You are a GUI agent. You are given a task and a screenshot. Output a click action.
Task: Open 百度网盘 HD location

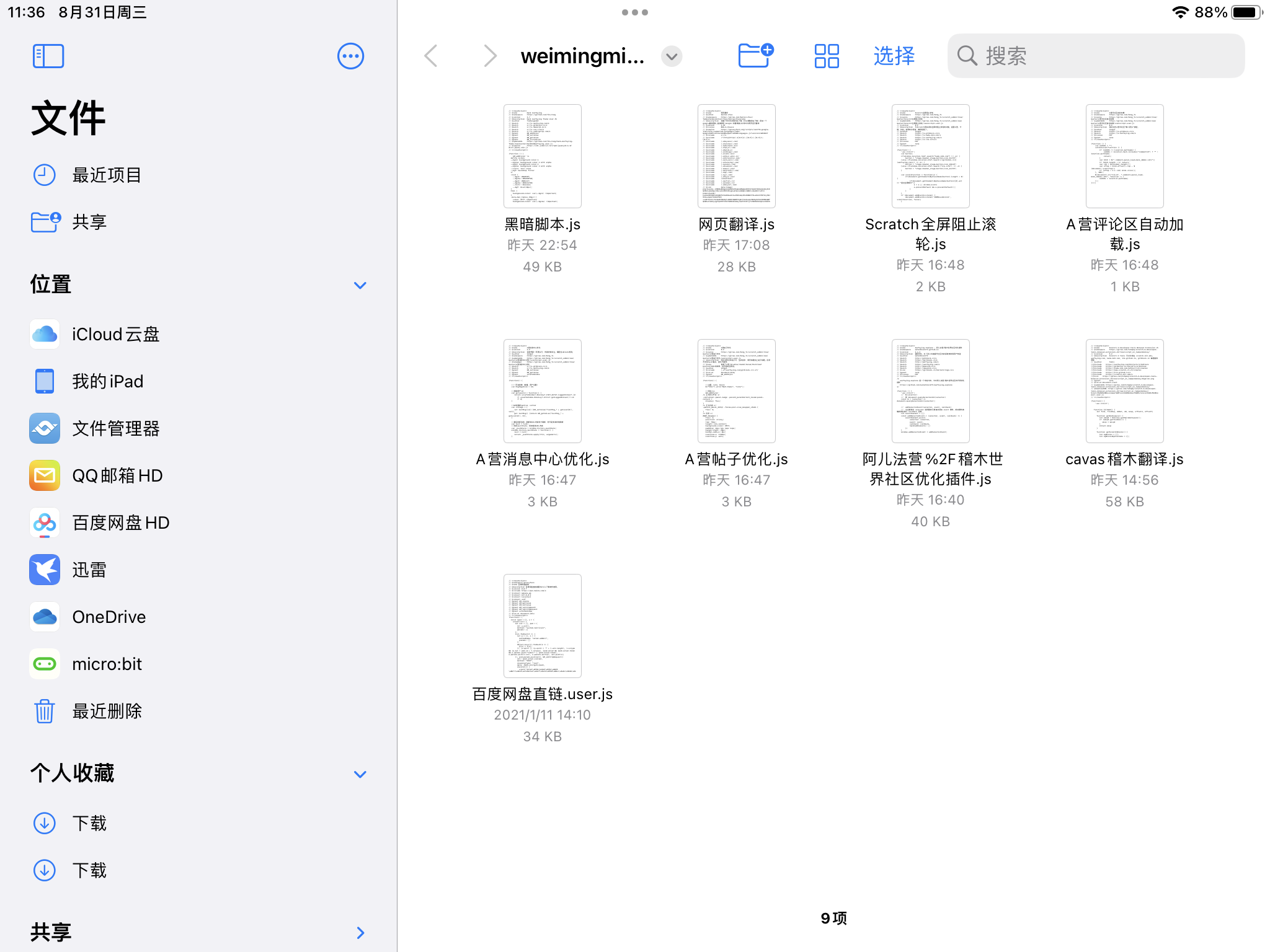(198, 522)
